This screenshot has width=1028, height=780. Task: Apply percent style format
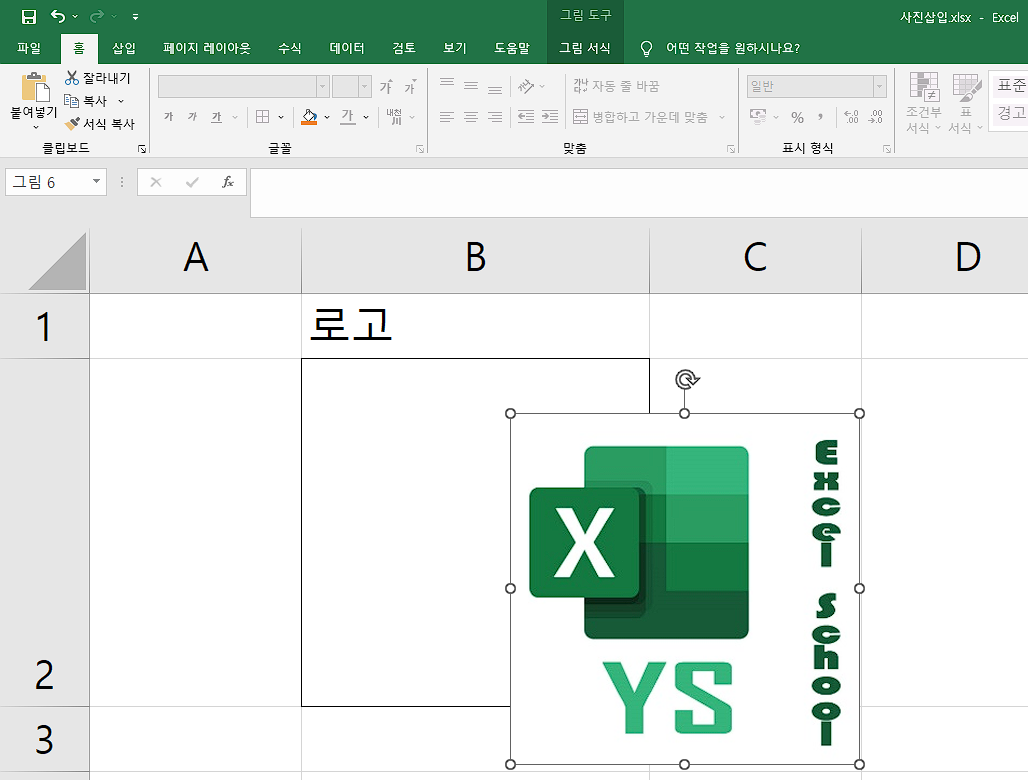[797, 117]
